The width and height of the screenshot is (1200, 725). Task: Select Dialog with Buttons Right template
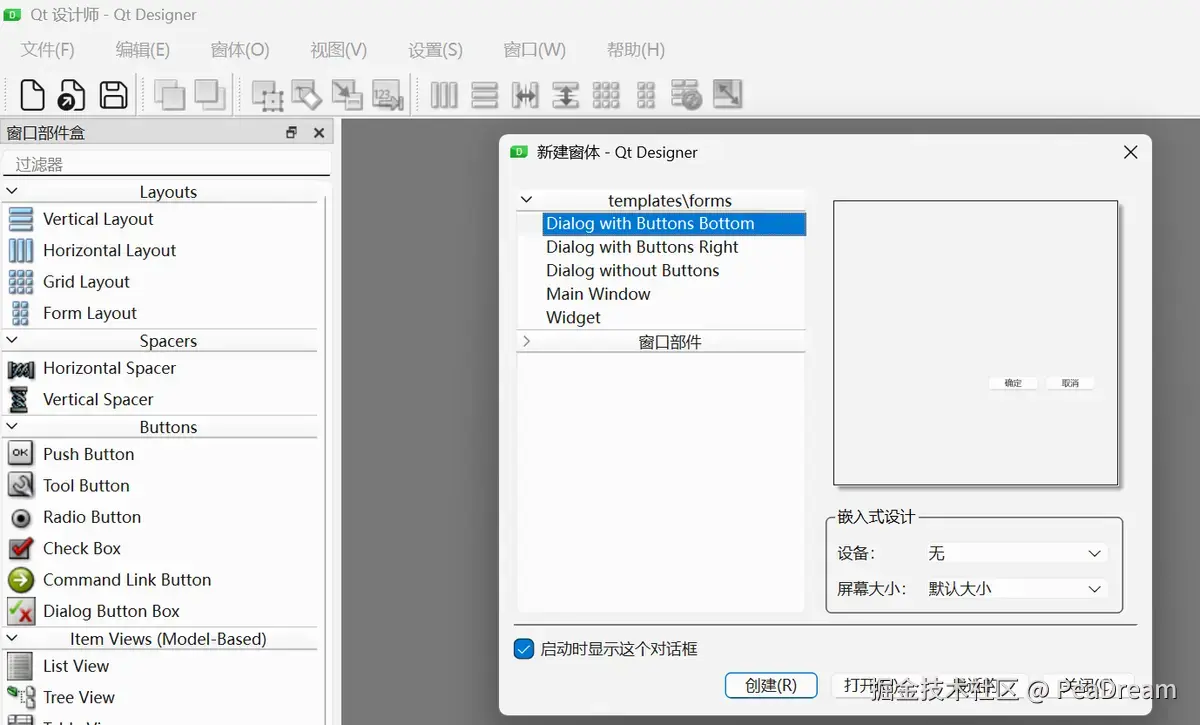642,247
